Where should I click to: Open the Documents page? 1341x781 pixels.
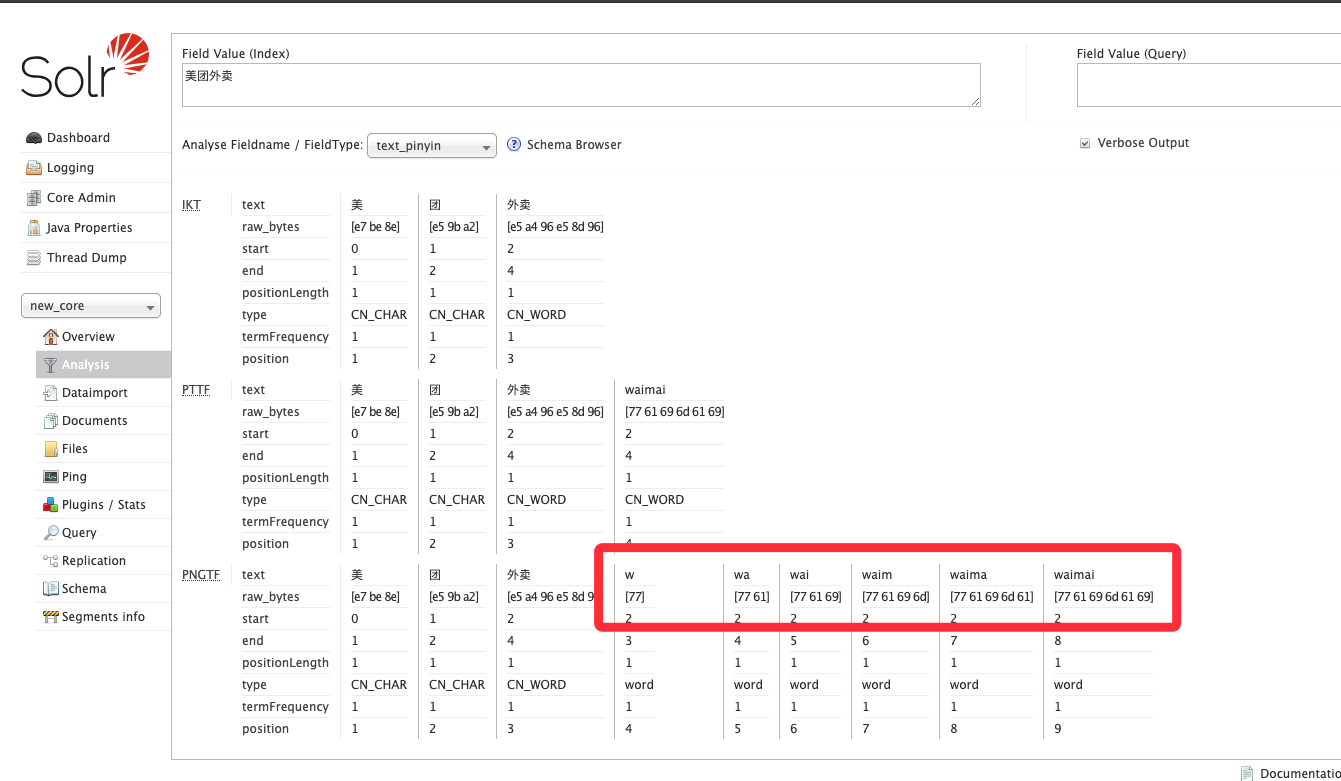coord(95,421)
